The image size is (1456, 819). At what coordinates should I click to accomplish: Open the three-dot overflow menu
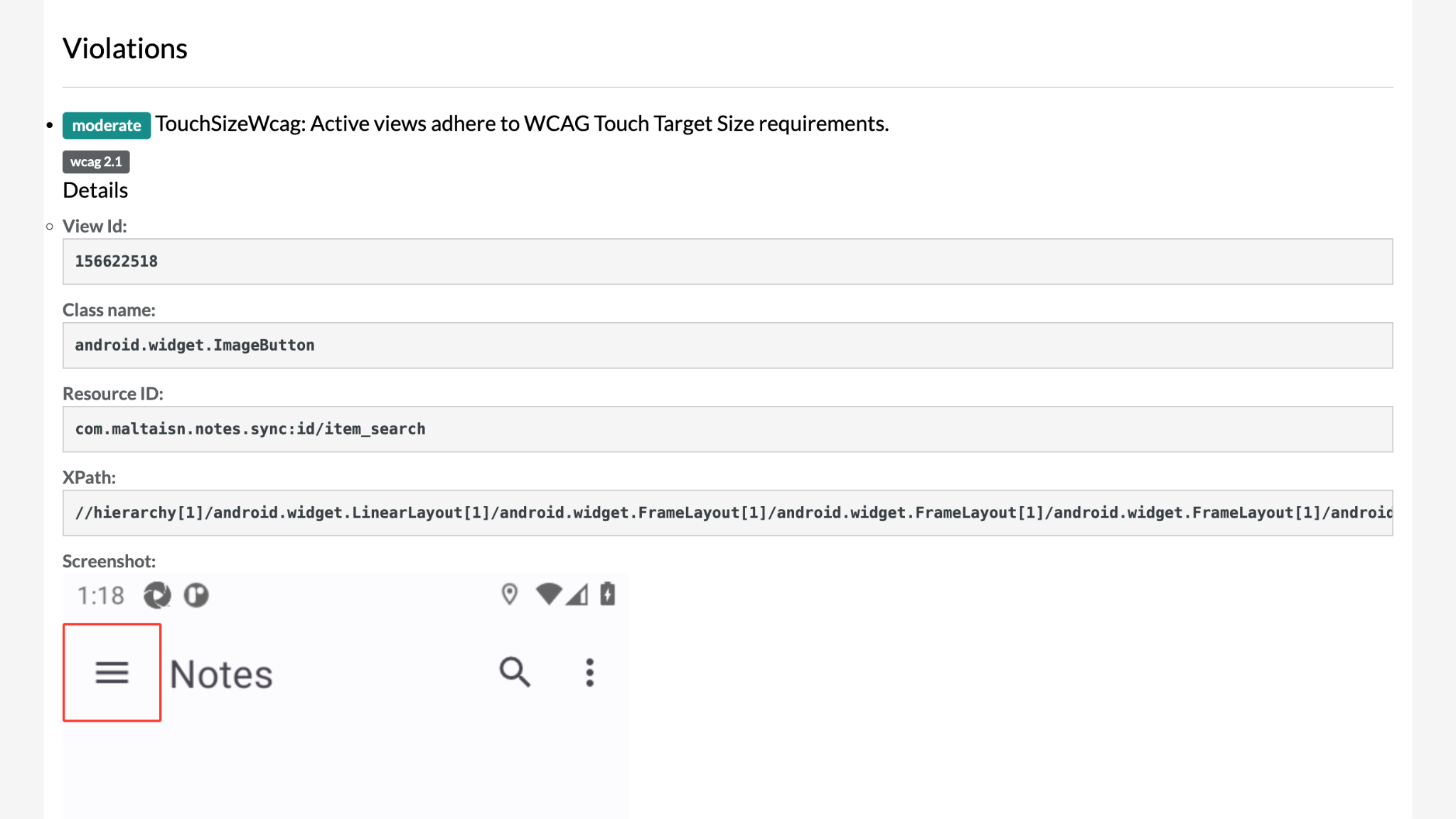pos(589,672)
